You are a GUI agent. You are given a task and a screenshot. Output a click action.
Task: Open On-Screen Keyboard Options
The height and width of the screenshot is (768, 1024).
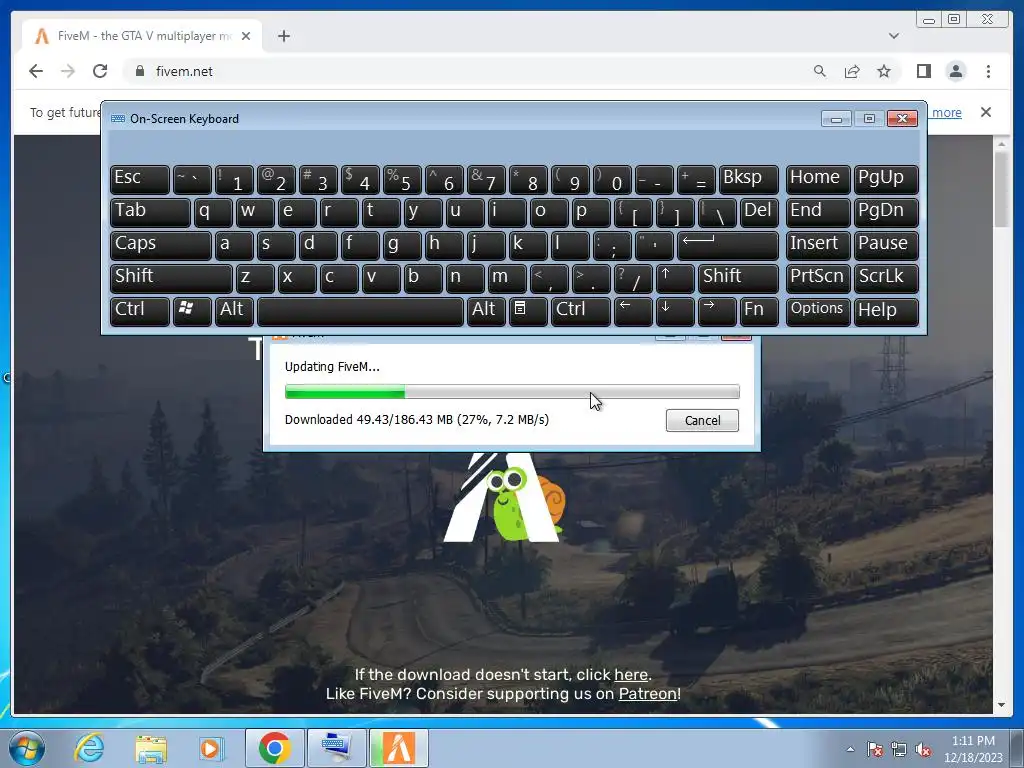[818, 311]
